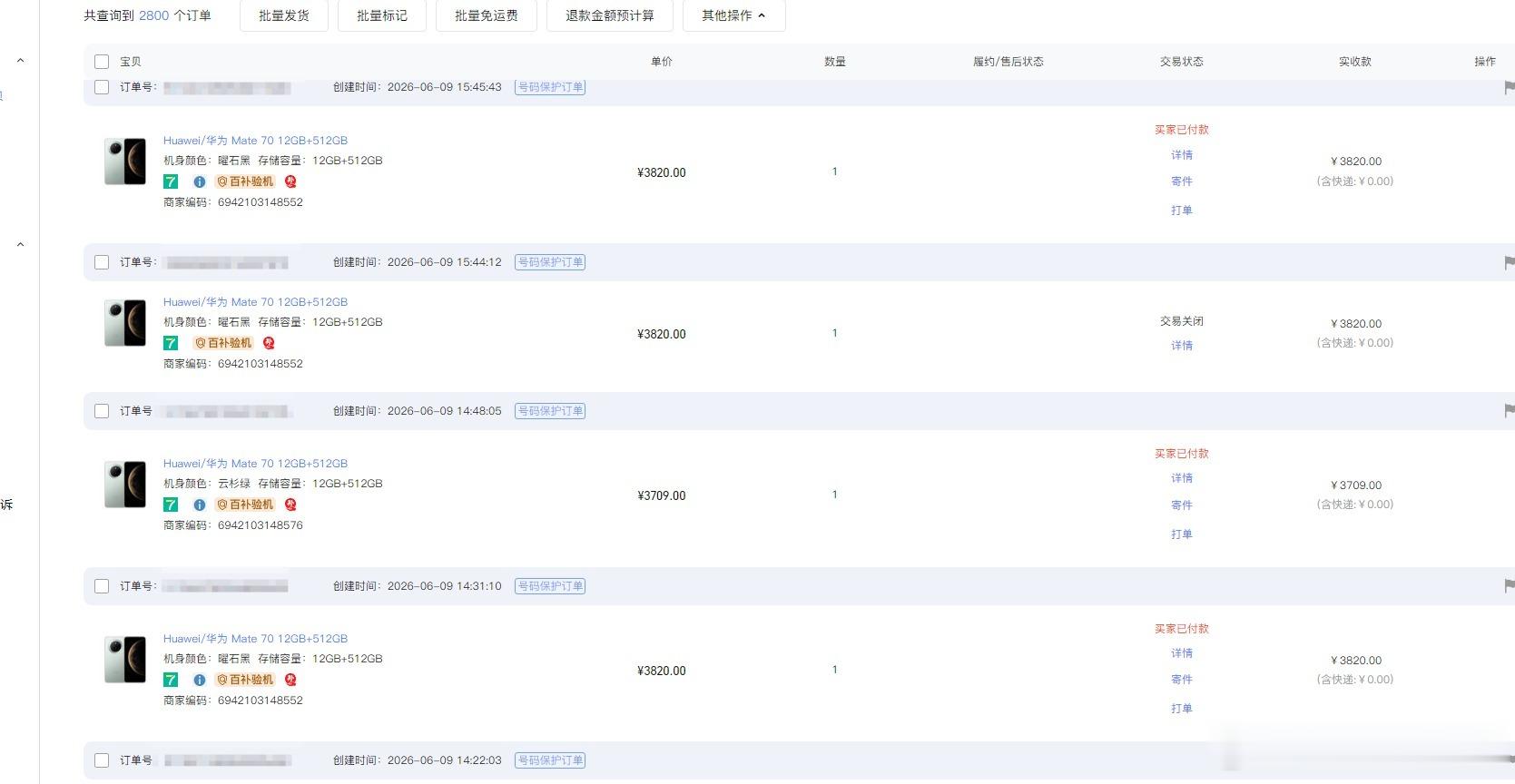Select the order created at 14:22:03
1515x784 pixels.
point(102,760)
